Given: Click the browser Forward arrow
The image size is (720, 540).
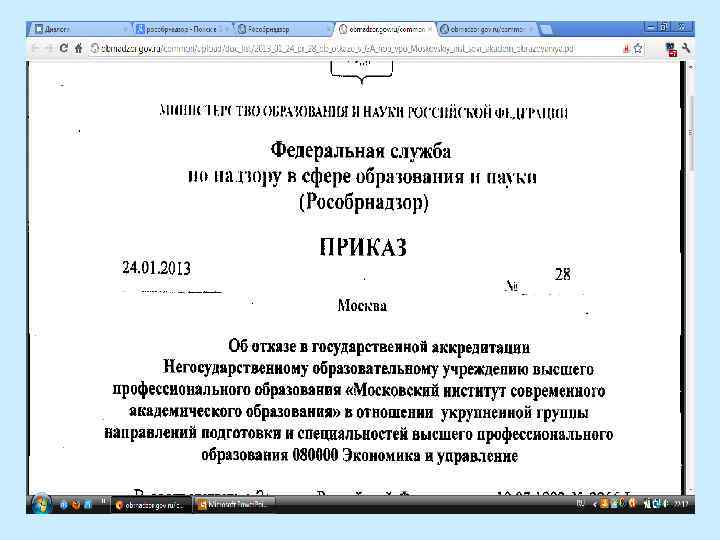Looking at the screenshot, I should pyautogui.click(x=49, y=48).
